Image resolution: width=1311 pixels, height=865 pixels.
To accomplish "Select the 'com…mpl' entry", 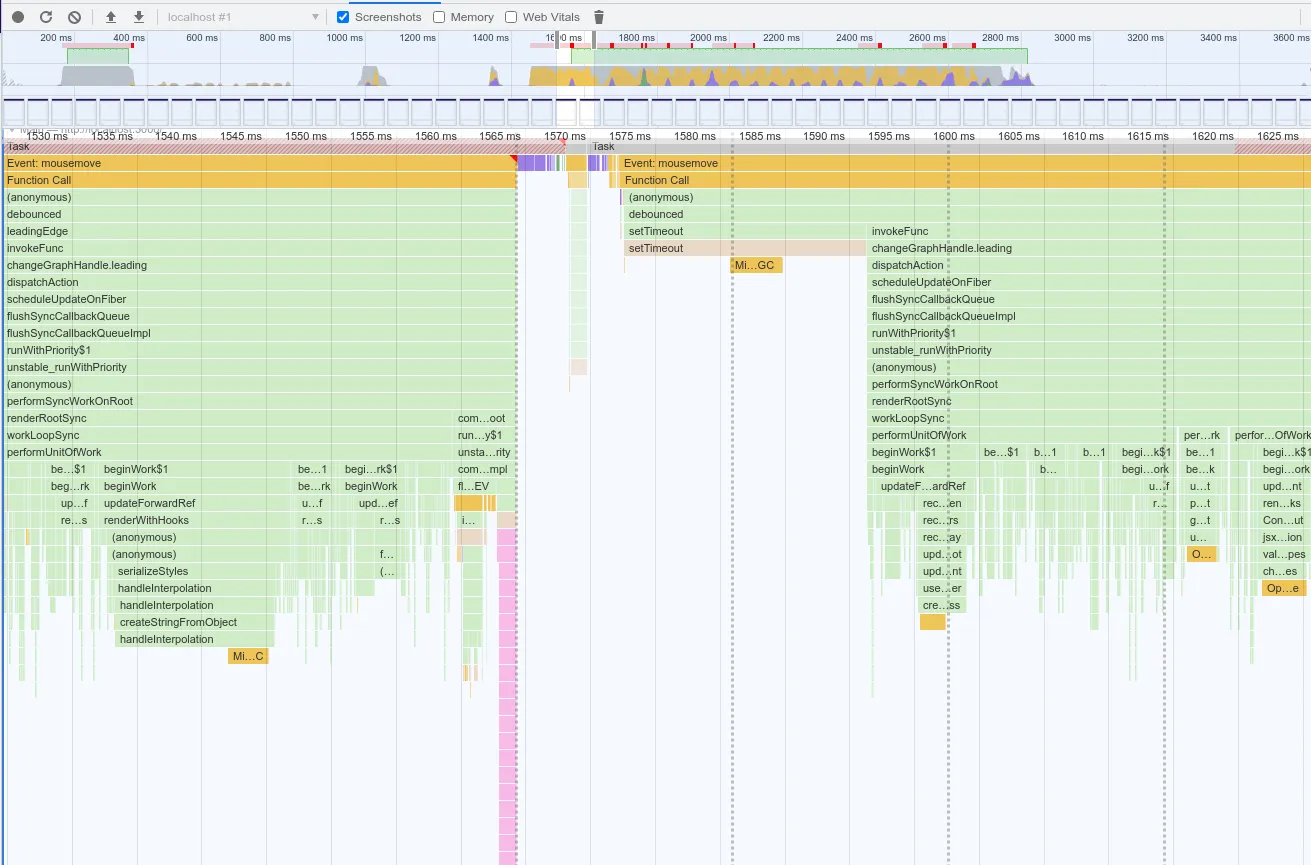I will (x=485, y=469).
